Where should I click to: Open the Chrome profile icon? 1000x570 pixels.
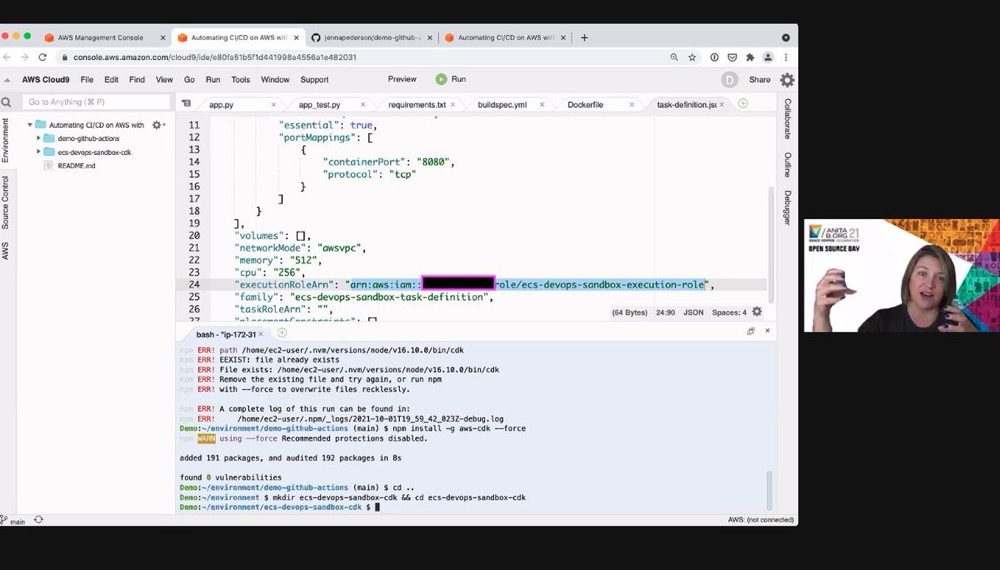tap(768, 57)
